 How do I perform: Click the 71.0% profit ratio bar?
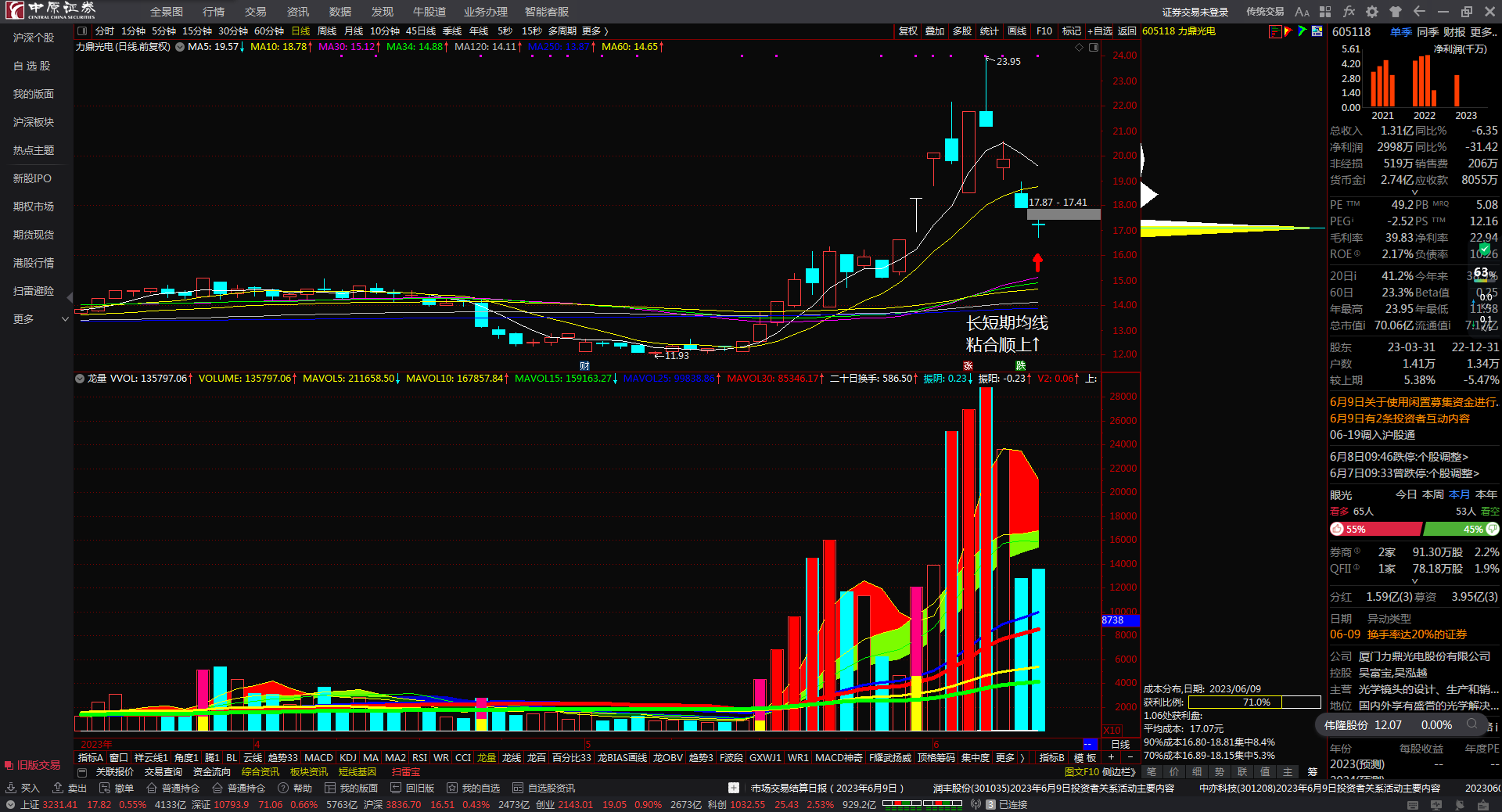click(1255, 702)
